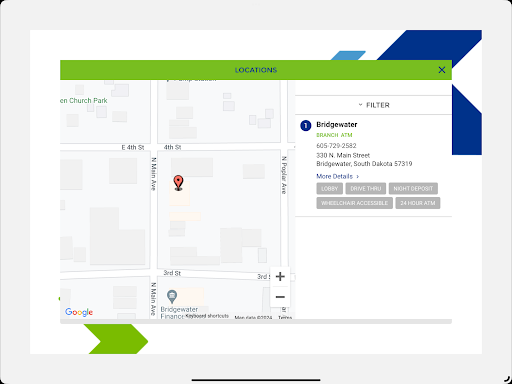The image size is (512, 384).
Task: Select the LOBBY tag
Action: pos(330,189)
